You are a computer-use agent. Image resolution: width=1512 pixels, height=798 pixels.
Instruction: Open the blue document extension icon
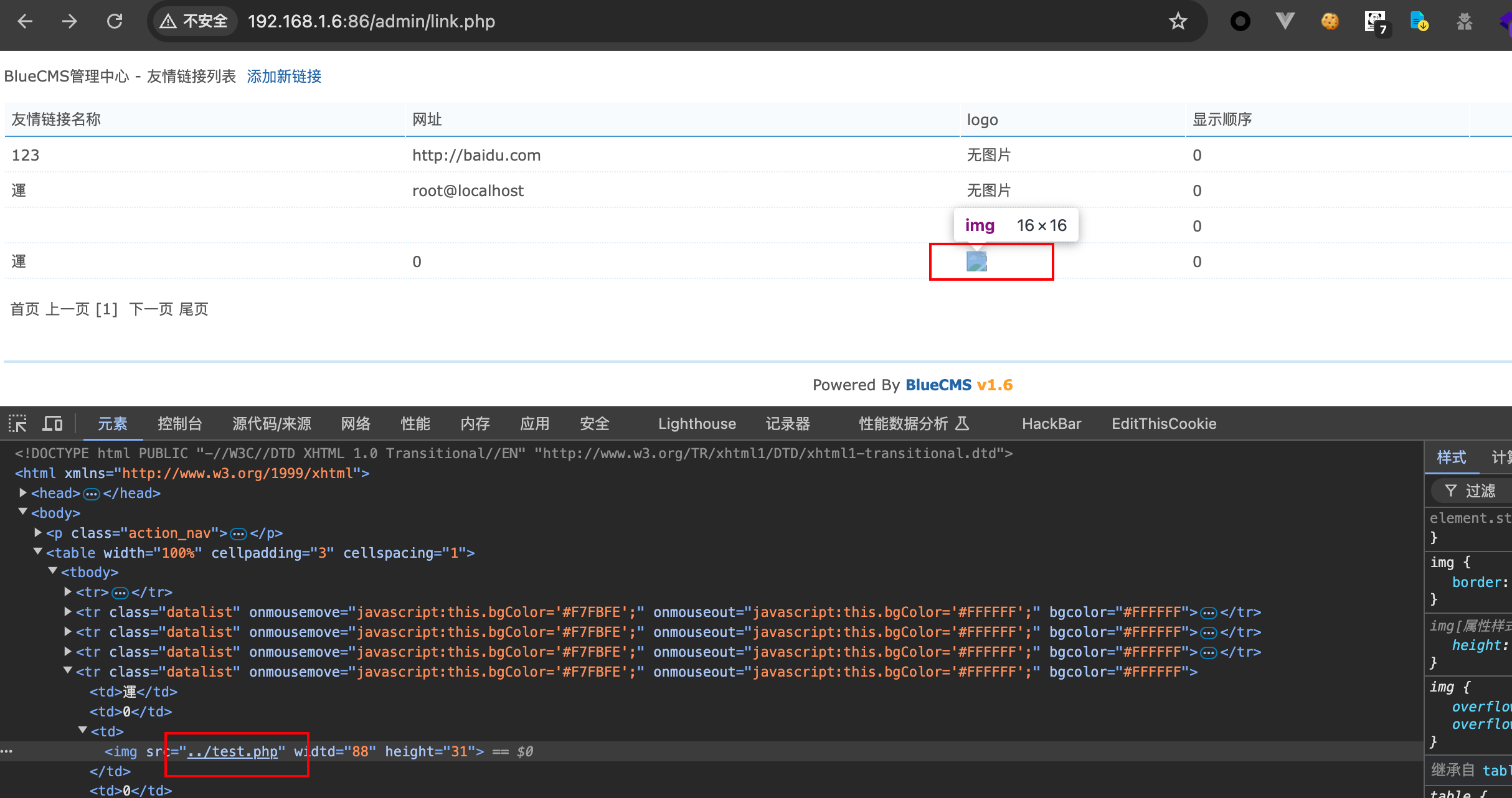1419,21
